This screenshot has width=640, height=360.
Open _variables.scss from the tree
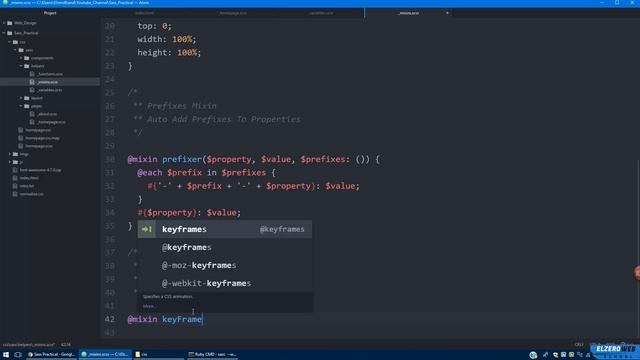click(x=50, y=90)
